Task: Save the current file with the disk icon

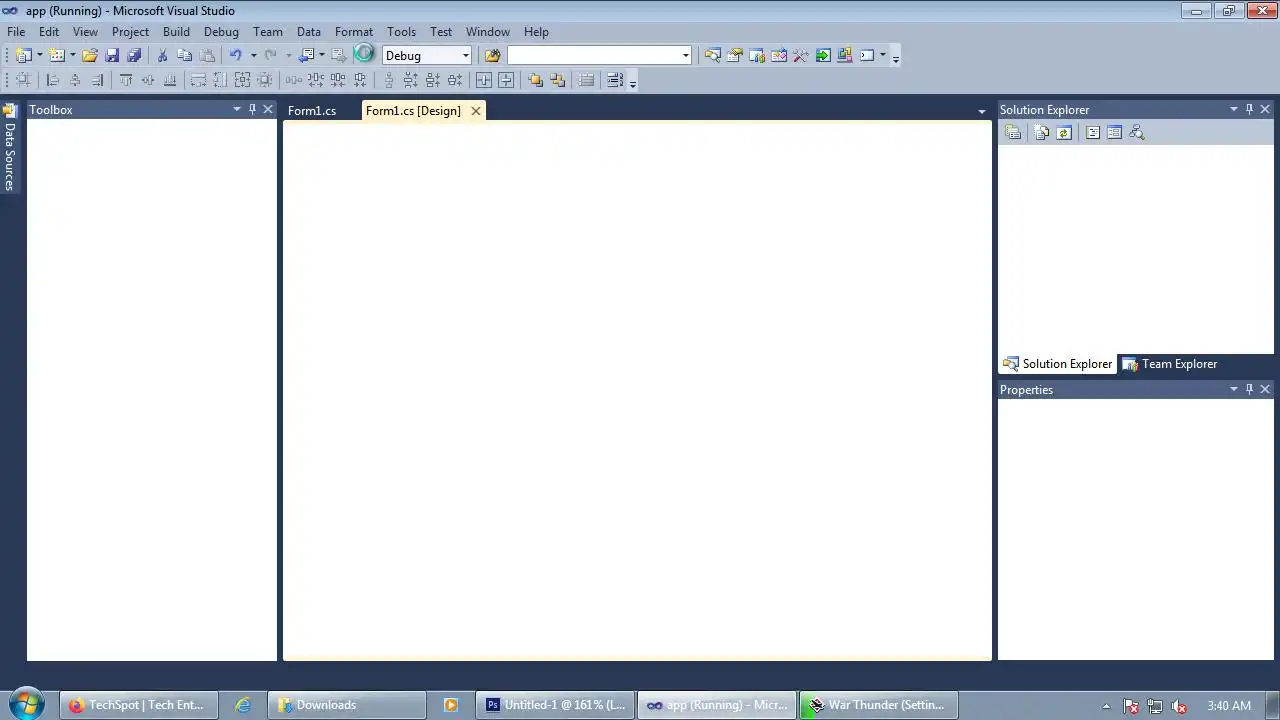Action: click(x=112, y=56)
